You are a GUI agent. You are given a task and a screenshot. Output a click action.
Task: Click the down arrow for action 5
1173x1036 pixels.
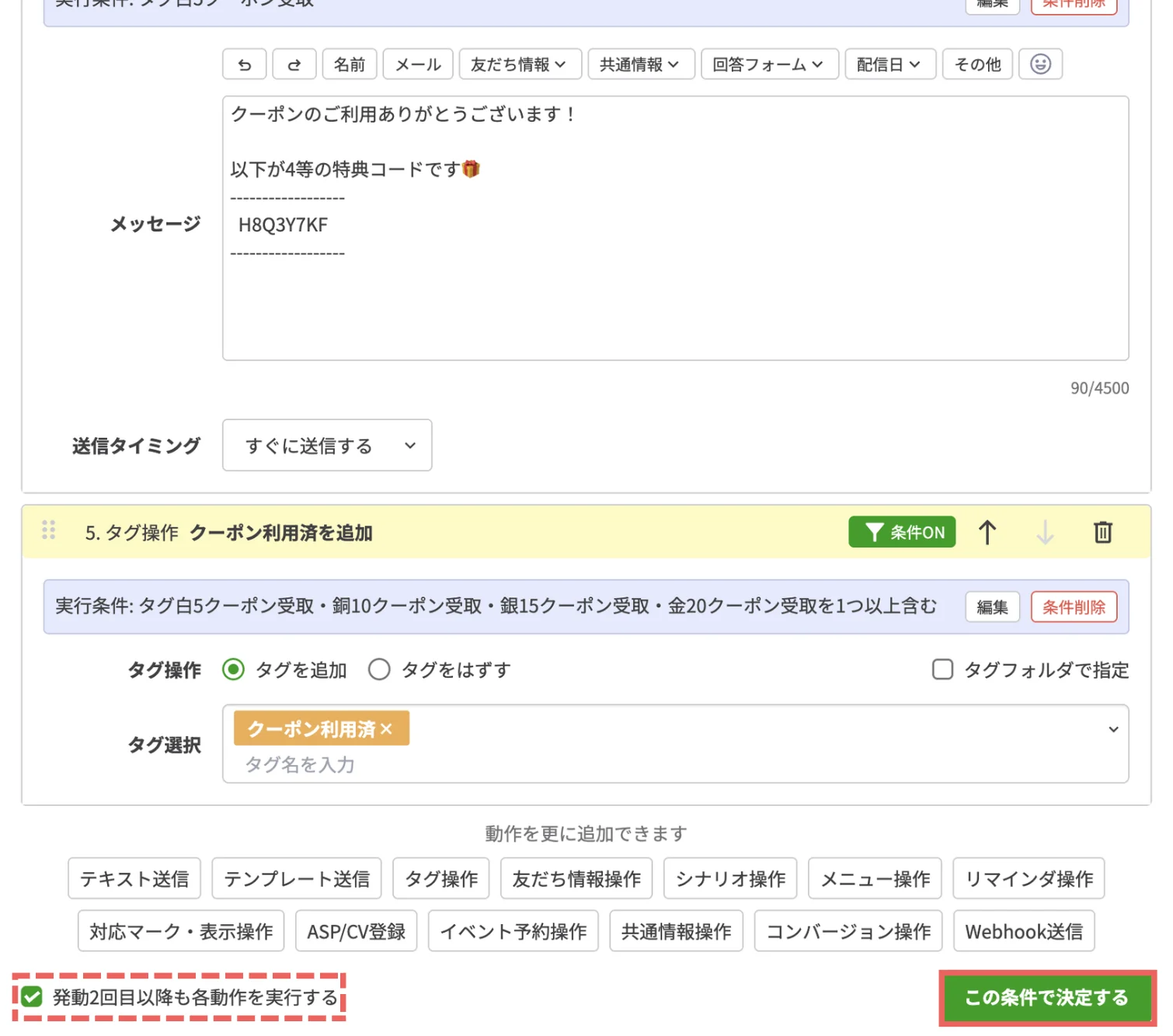[1046, 533]
